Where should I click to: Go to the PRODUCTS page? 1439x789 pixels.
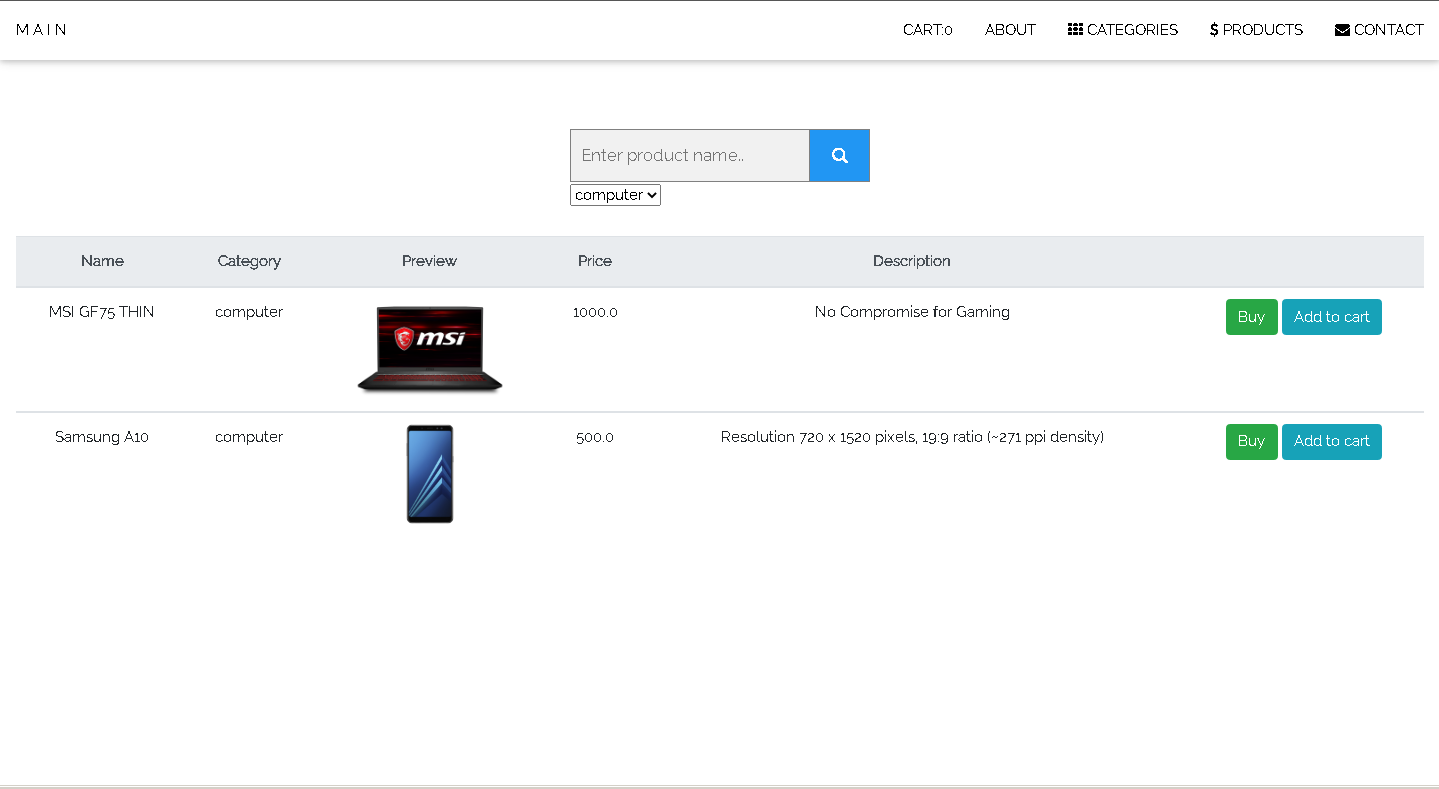(1262, 29)
